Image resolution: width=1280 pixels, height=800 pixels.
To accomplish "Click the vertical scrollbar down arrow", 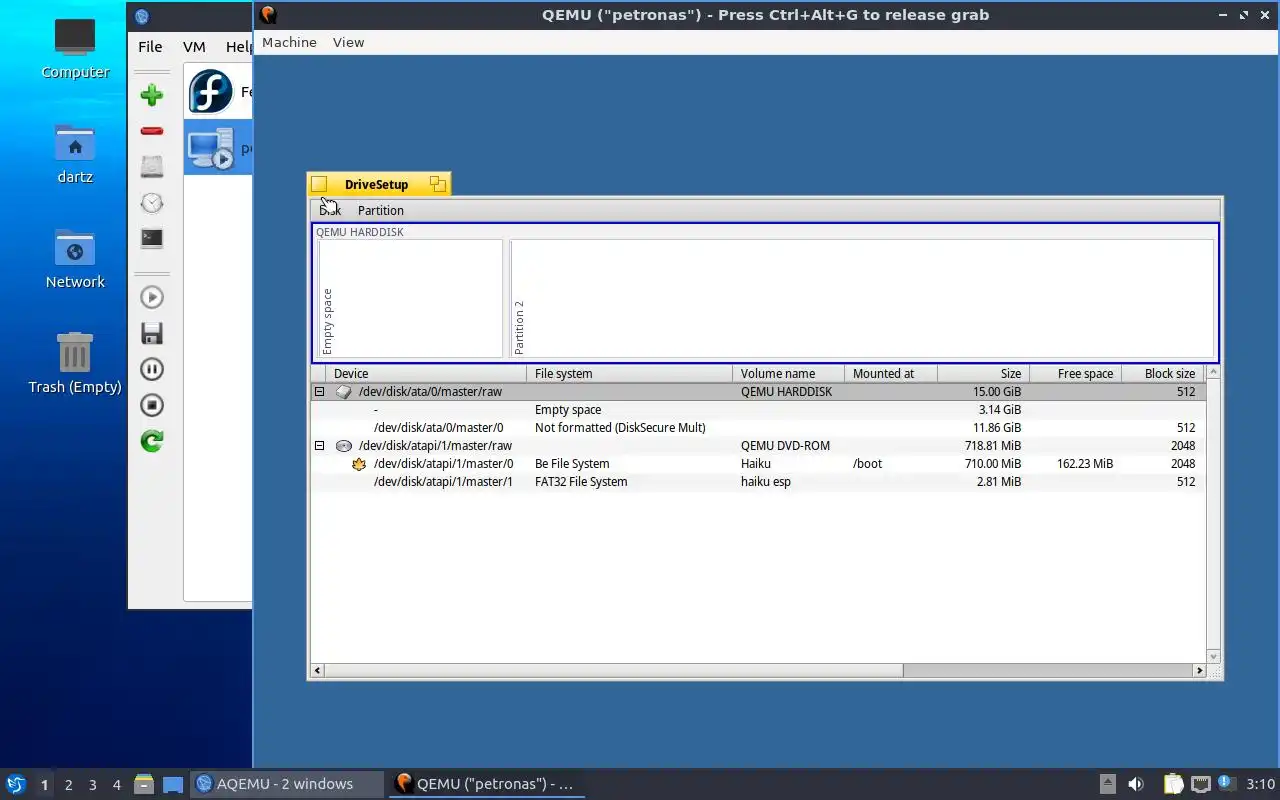I will (x=1214, y=657).
